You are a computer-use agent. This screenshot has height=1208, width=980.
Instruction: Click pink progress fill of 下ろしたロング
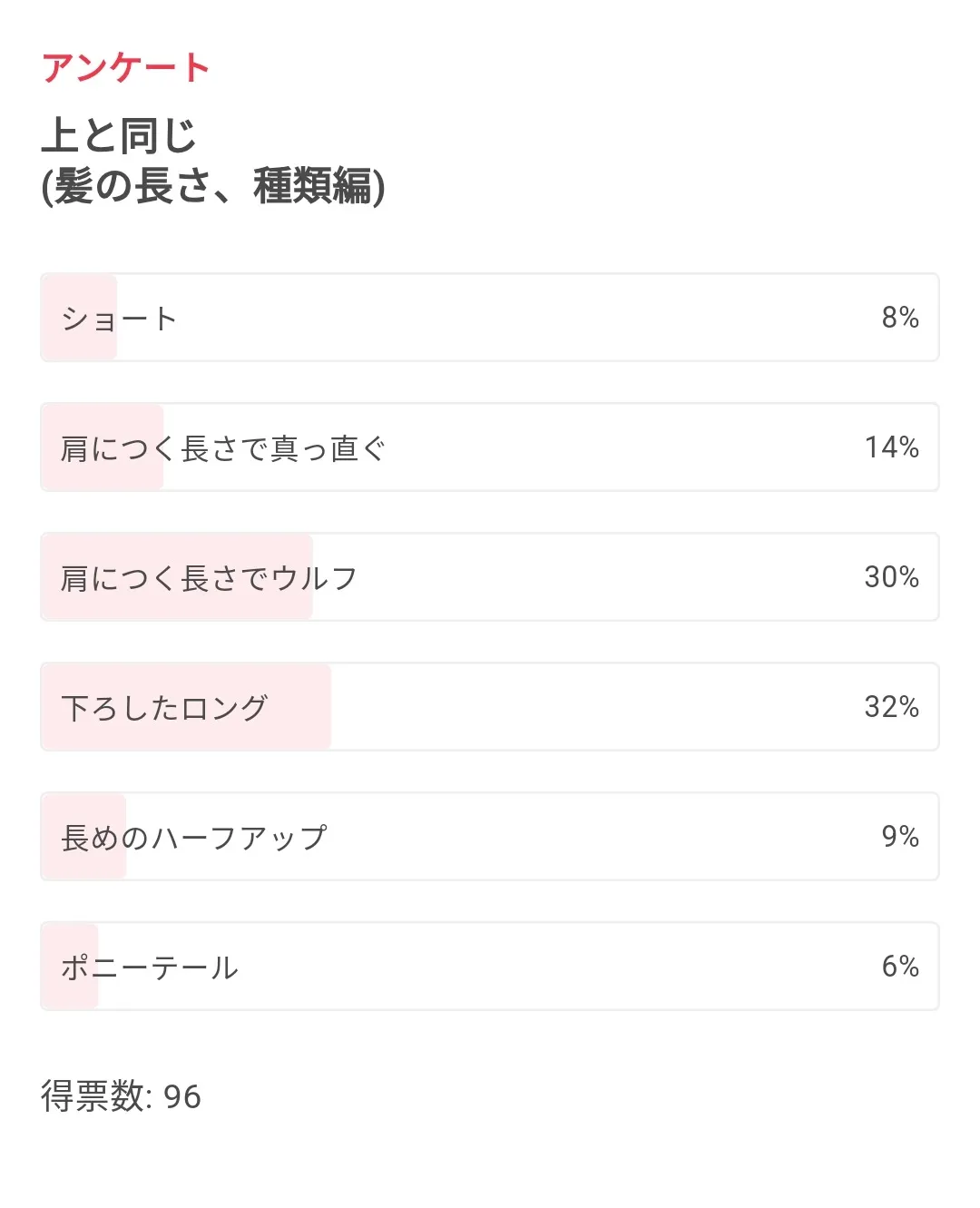click(x=186, y=706)
